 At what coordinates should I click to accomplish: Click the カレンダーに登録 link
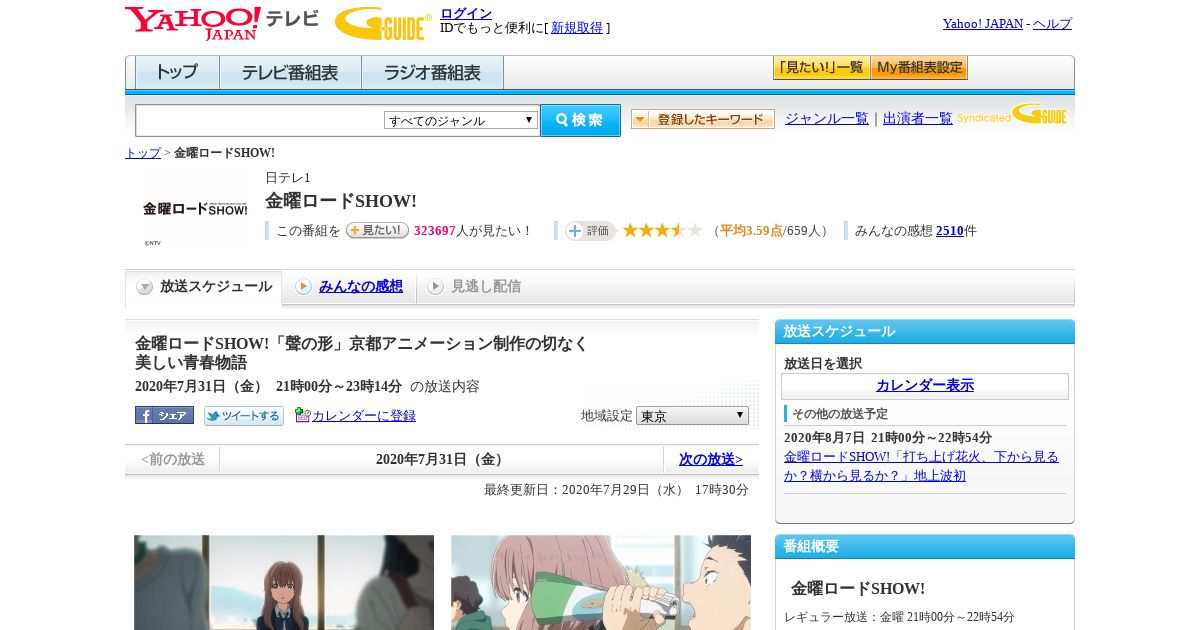[364, 416]
